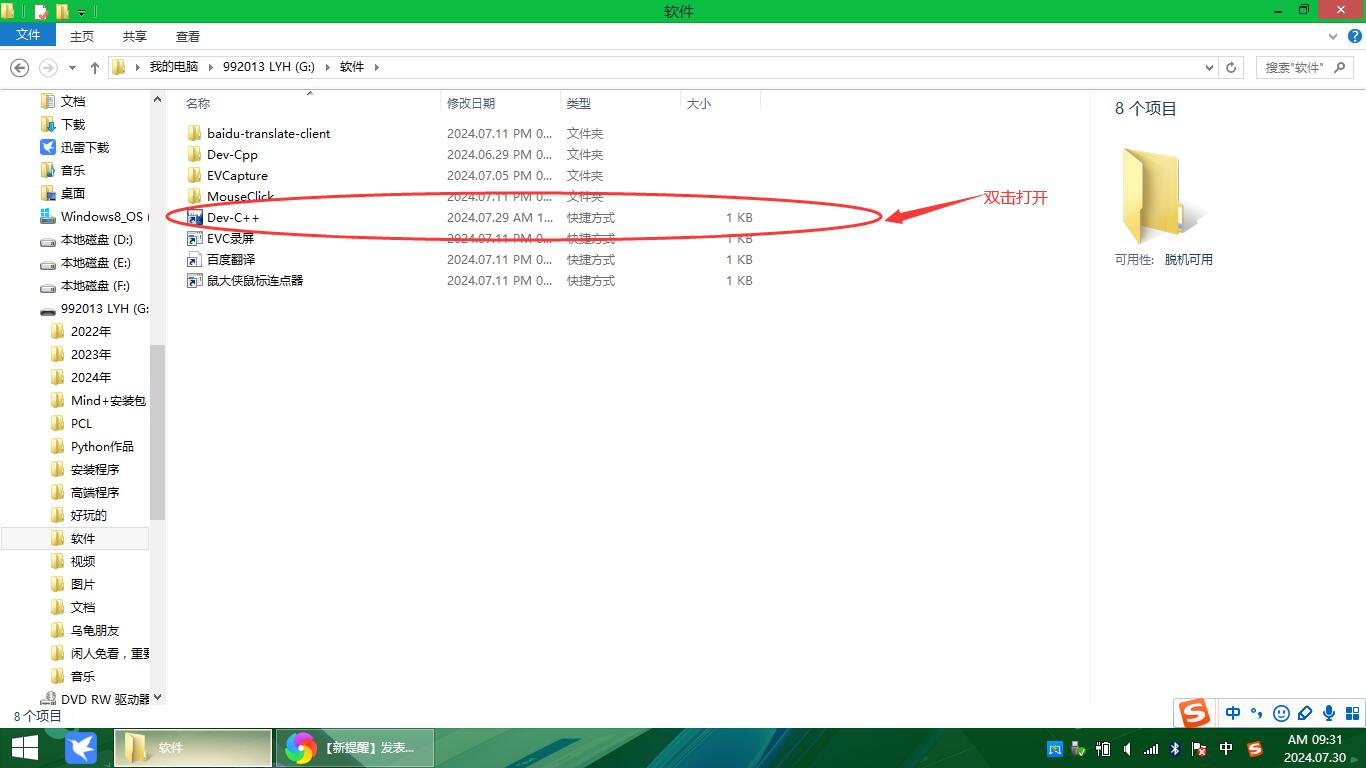Click the 搜索"软件" search box

pos(1304,67)
